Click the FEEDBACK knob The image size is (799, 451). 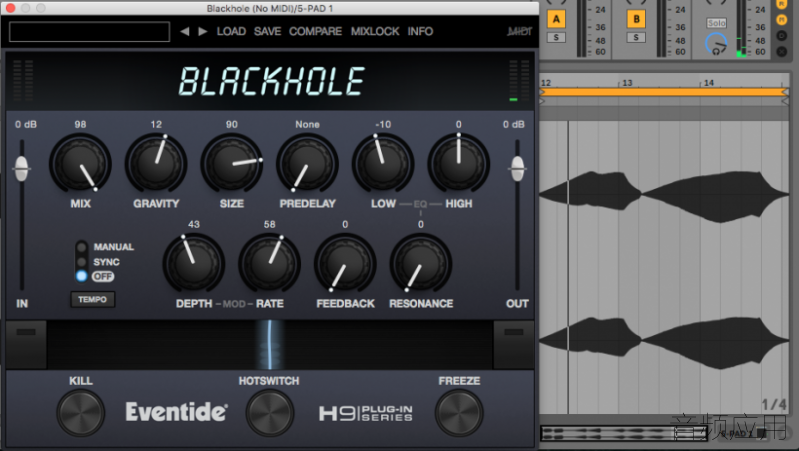click(x=345, y=264)
